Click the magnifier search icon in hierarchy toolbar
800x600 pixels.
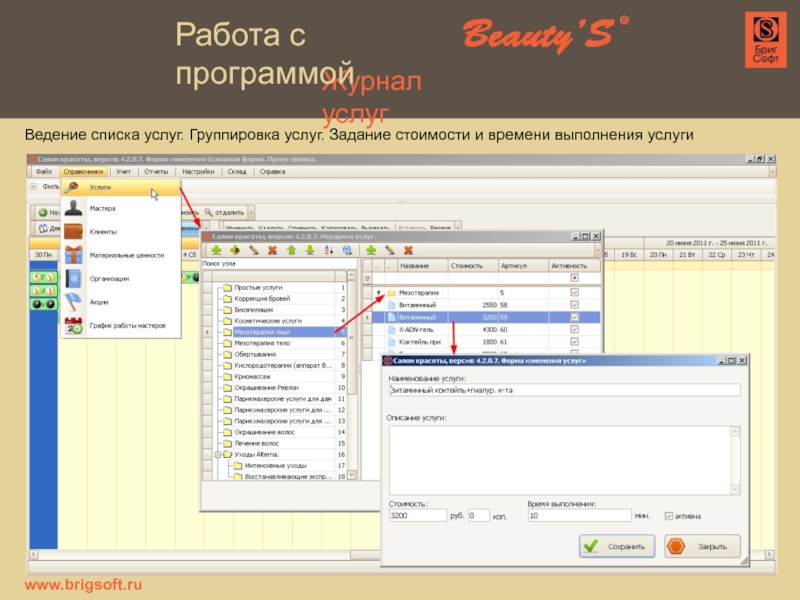point(347,250)
